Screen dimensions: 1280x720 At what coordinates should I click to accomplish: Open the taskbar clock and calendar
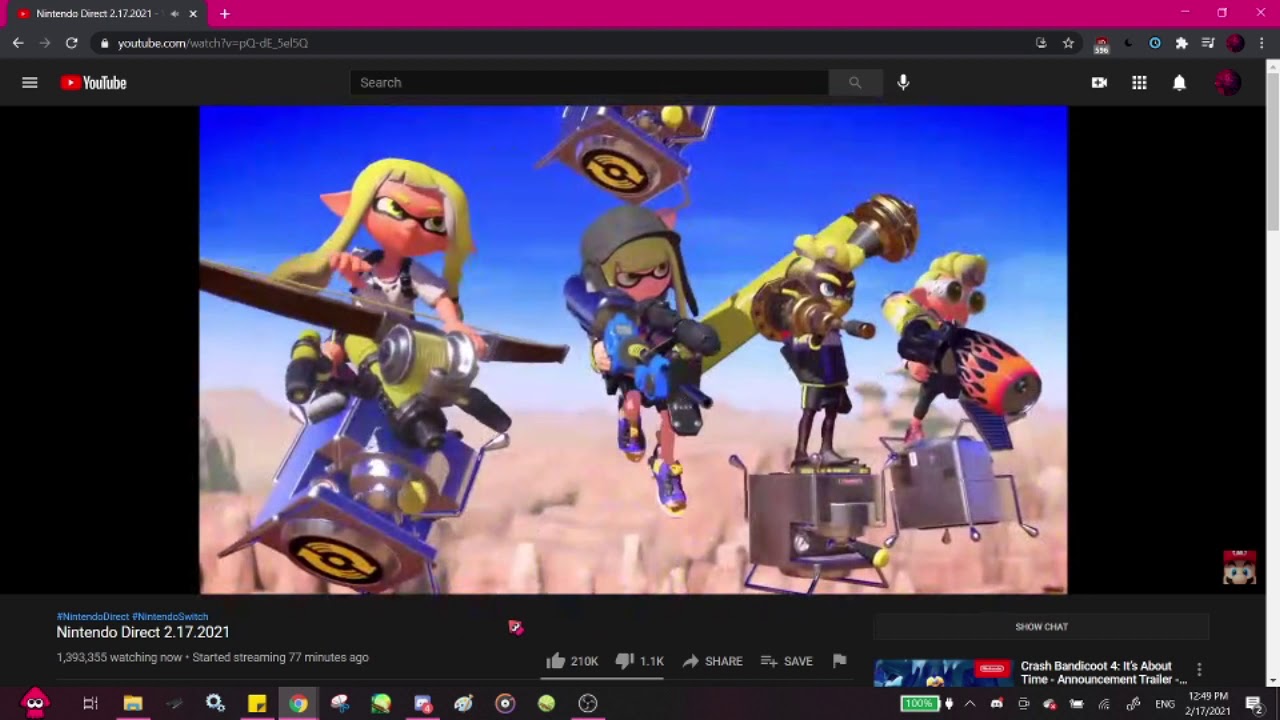pyautogui.click(x=1208, y=703)
